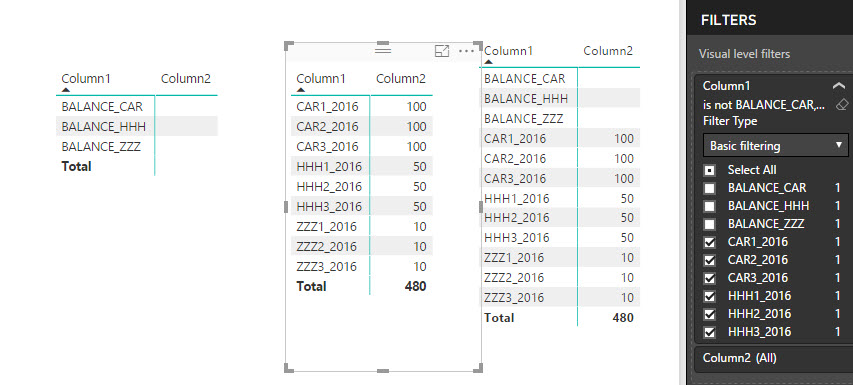The width and height of the screenshot is (853, 385).
Task: Clear the Column1 filter with eraser icon
Action: [x=841, y=104]
